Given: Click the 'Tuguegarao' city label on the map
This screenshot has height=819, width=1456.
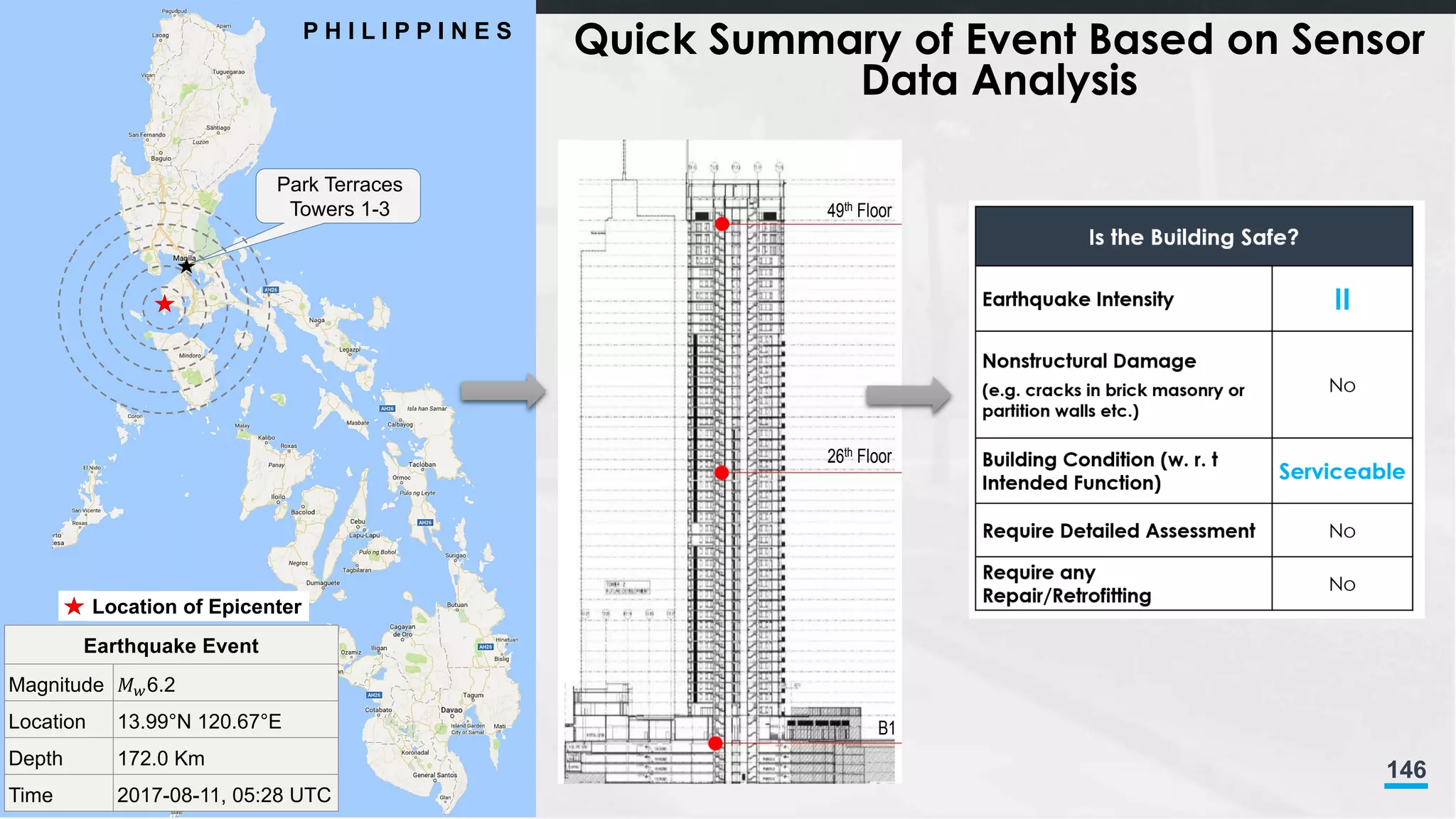Looking at the screenshot, I should (x=228, y=72).
